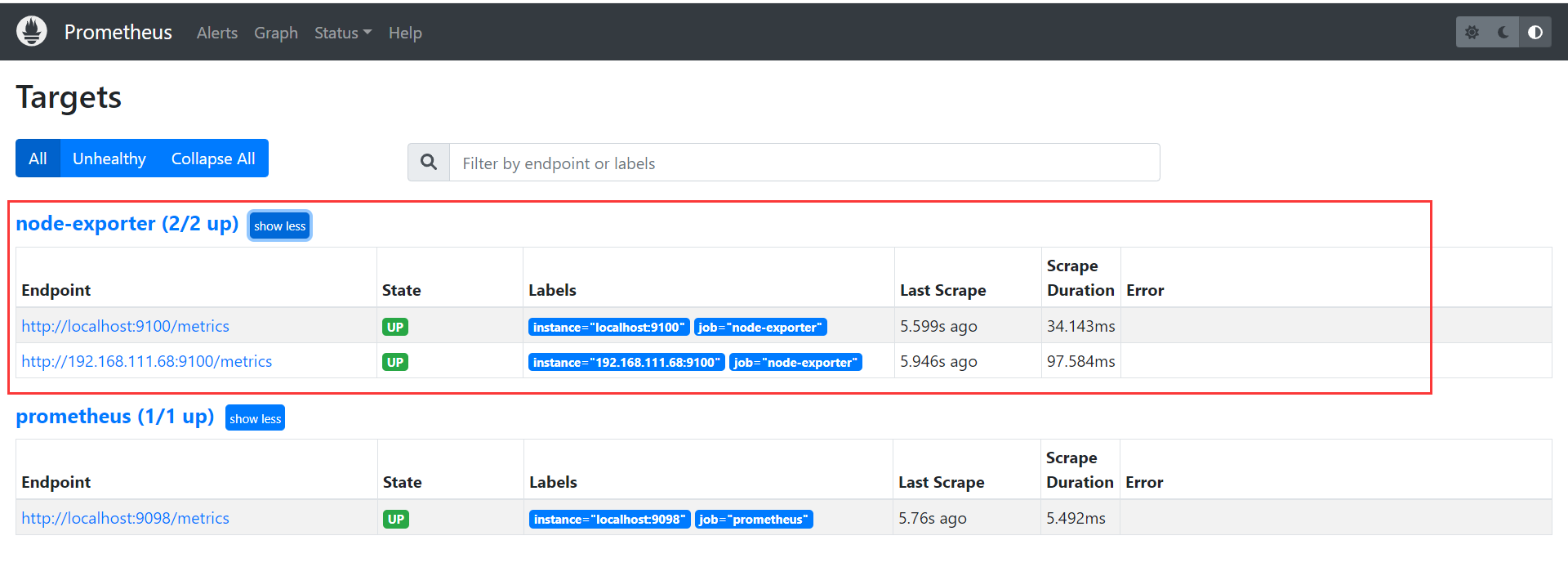
Task: Select the 34.143ms scrape duration value
Action: coord(1081,326)
